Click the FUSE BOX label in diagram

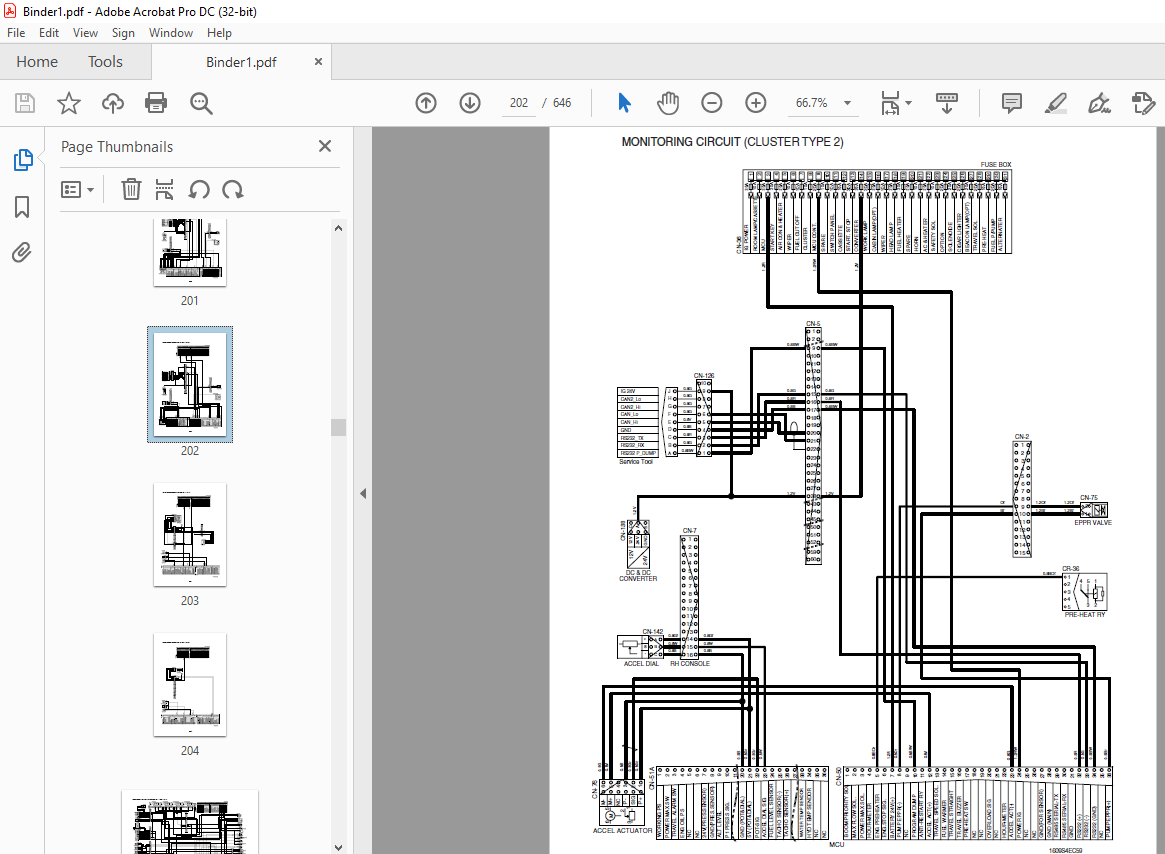click(x=996, y=164)
